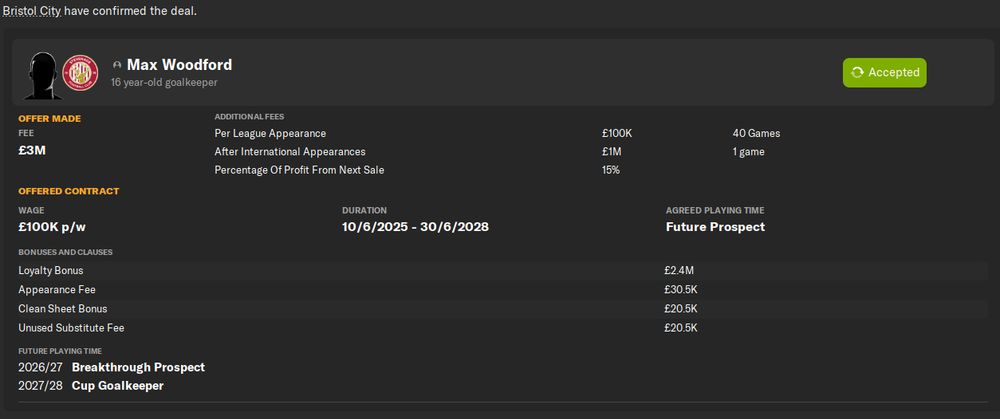Image resolution: width=1000 pixels, height=419 pixels.
Task: Open the Bristol City club link
Action: coord(37,11)
